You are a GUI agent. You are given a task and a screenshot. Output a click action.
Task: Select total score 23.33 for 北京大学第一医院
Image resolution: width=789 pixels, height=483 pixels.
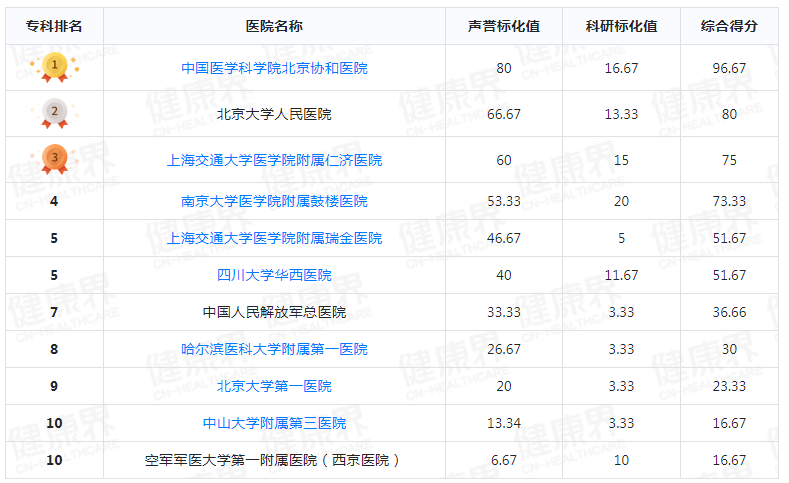[x=729, y=386]
